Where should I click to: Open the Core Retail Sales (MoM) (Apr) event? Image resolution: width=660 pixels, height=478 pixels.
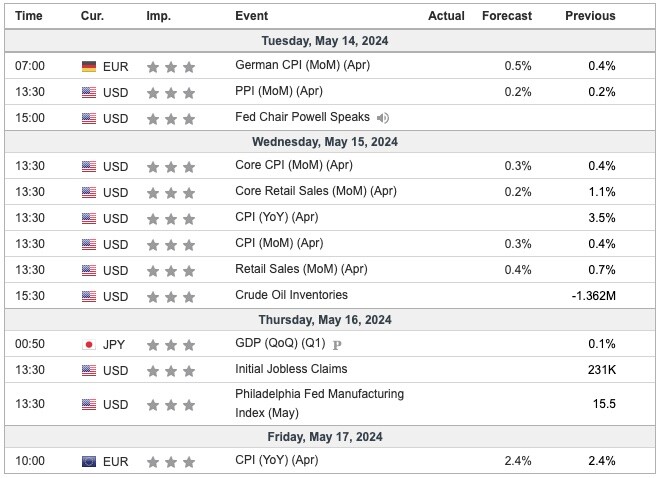pos(316,191)
